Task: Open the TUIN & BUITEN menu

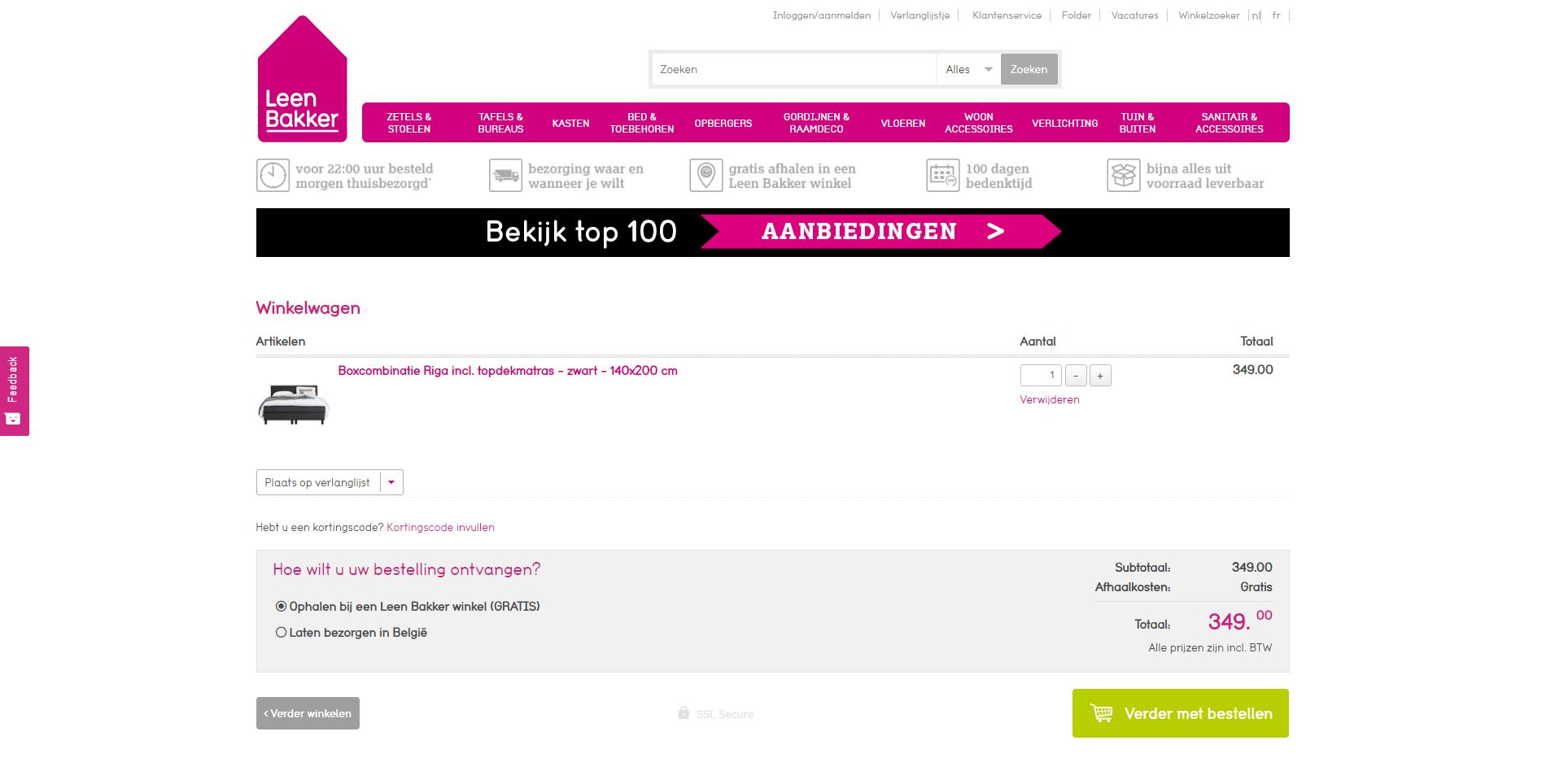Action: point(1138,123)
